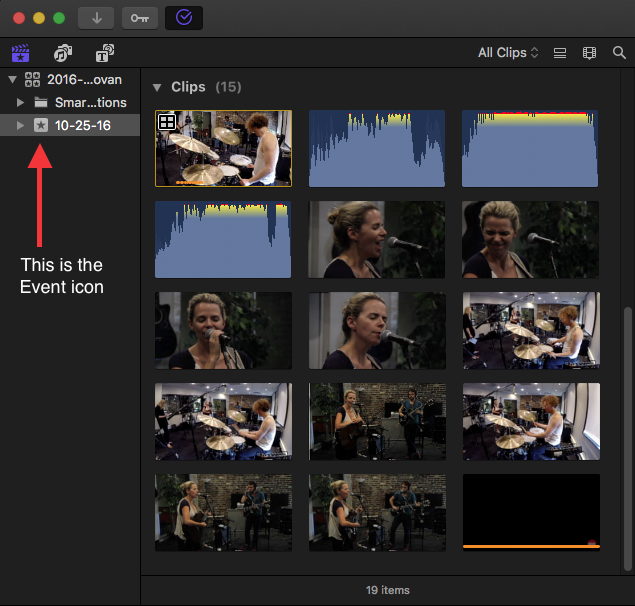The width and height of the screenshot is (635, 606).
Task: Select the black clip with orange bar
Action: click(531, 511)
